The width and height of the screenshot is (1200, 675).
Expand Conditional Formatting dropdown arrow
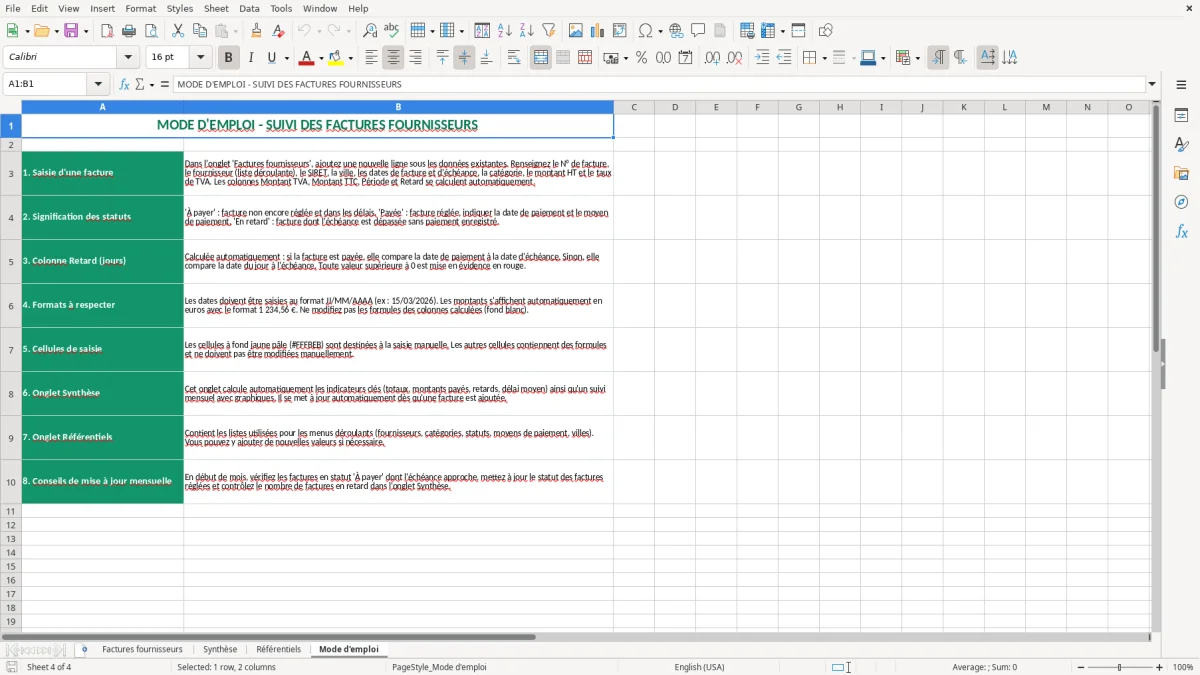tap(916, 58)
